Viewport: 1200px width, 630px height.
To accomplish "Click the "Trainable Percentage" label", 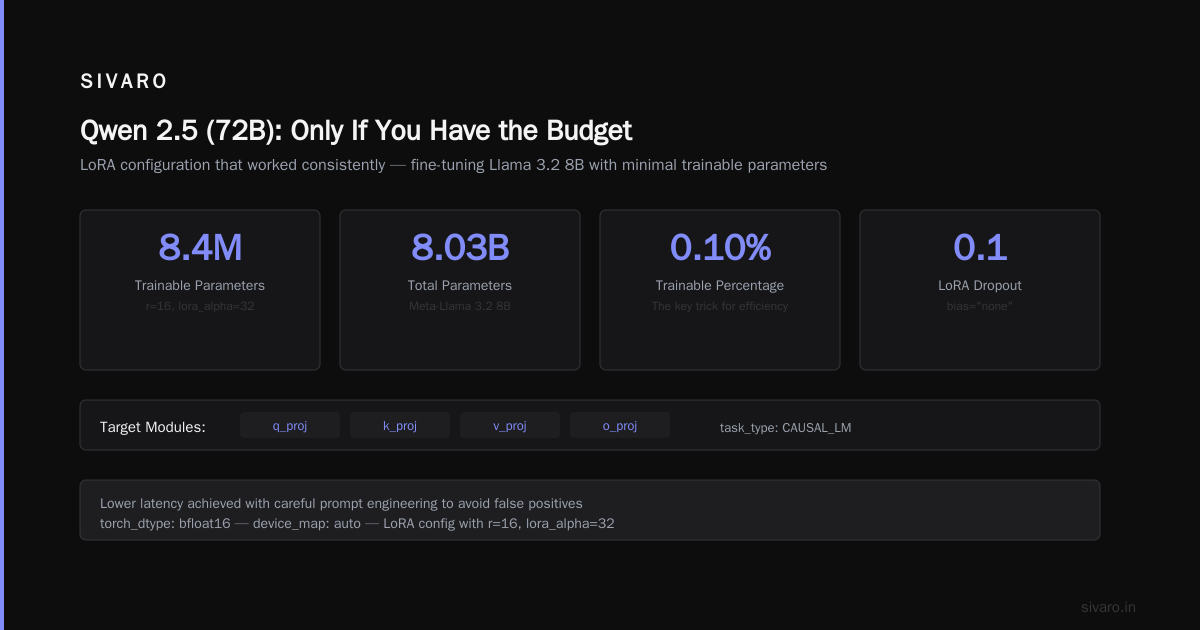I will click(720, 286).
